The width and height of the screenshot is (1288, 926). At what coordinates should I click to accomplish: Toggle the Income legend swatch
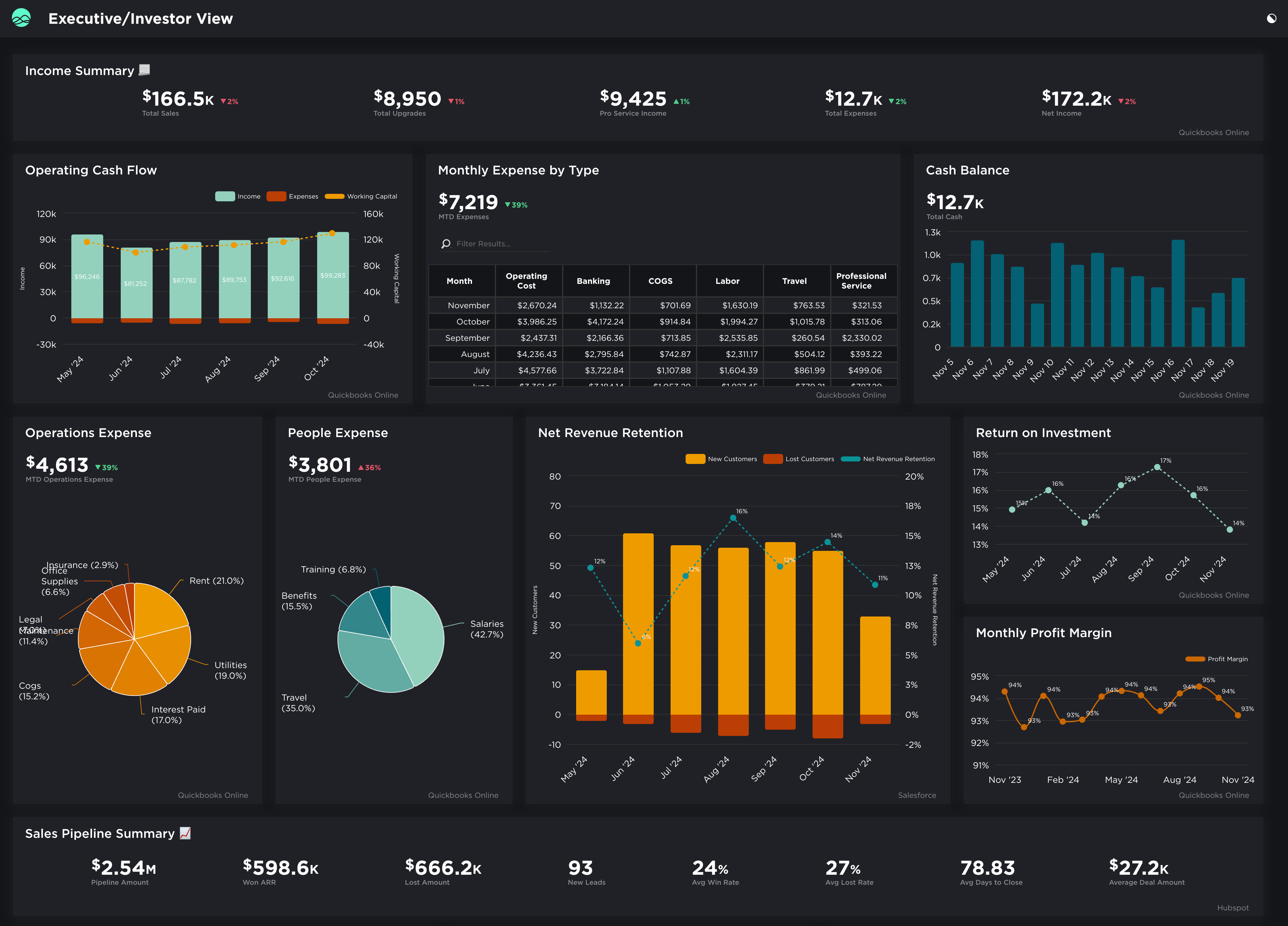click(x=226, y=196)
